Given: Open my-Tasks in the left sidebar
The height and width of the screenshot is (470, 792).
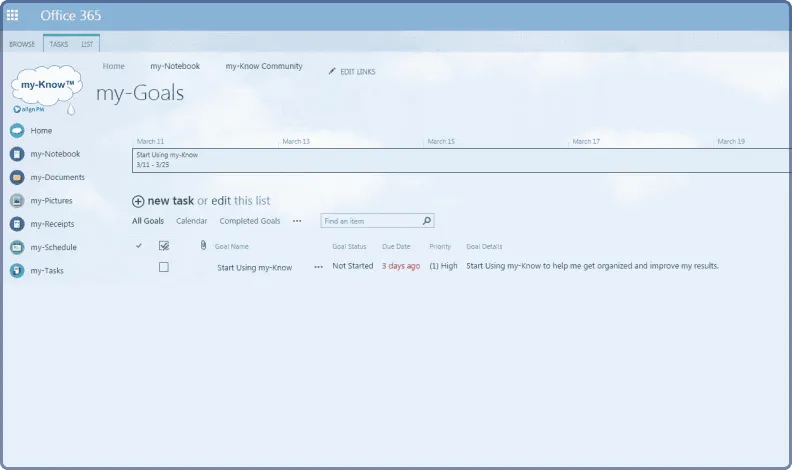Looking at the screenshot, I should tap(47, 271).
